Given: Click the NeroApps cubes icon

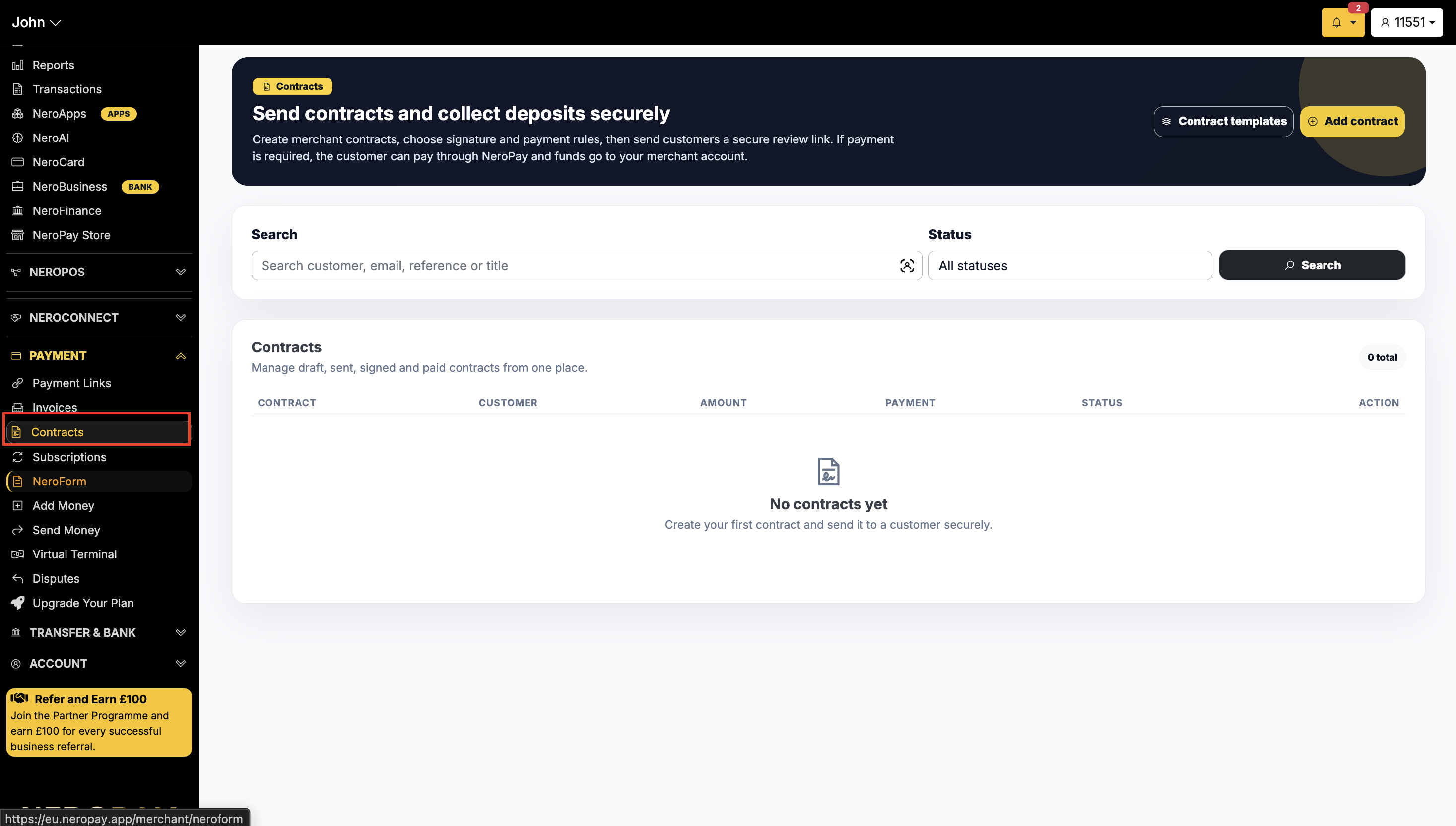Looking at the screenshot, I should pos(17,114).
